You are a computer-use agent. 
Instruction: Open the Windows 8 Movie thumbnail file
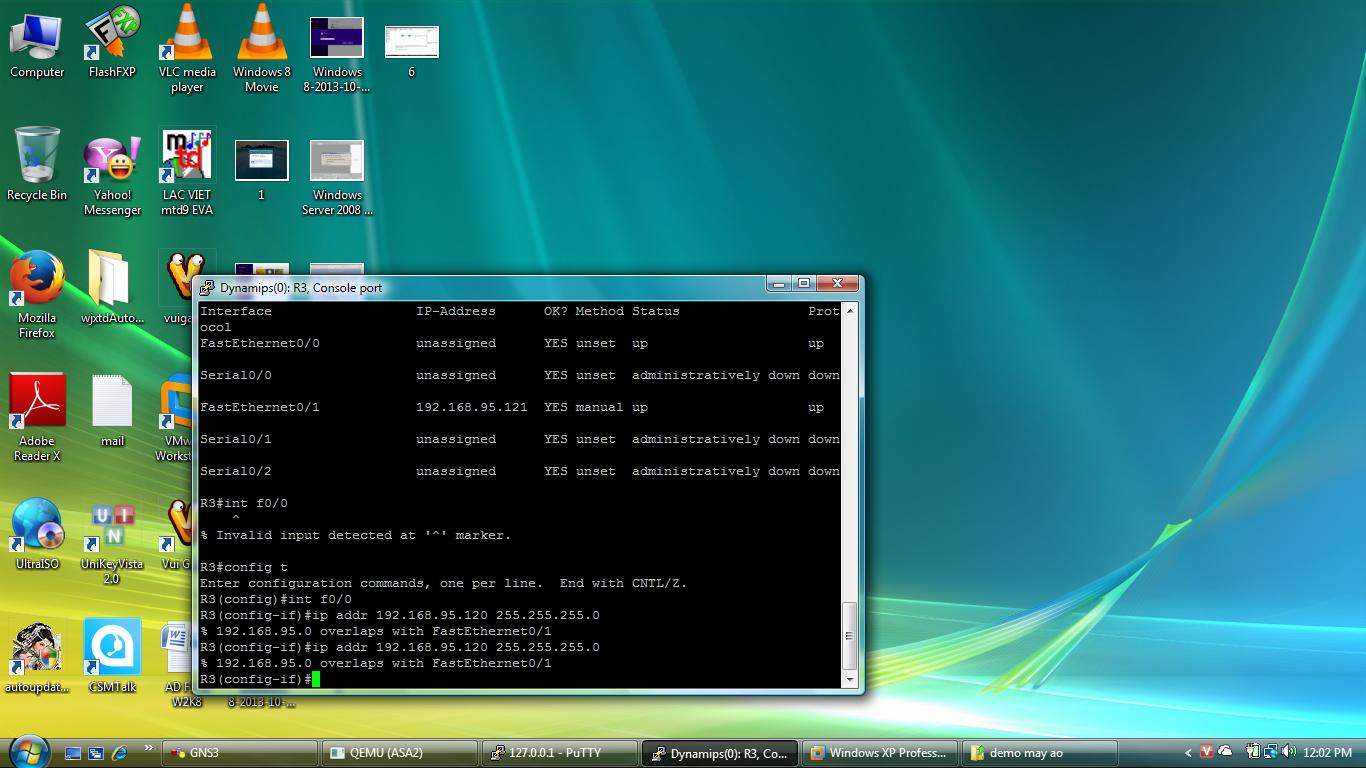click(262, 36)
